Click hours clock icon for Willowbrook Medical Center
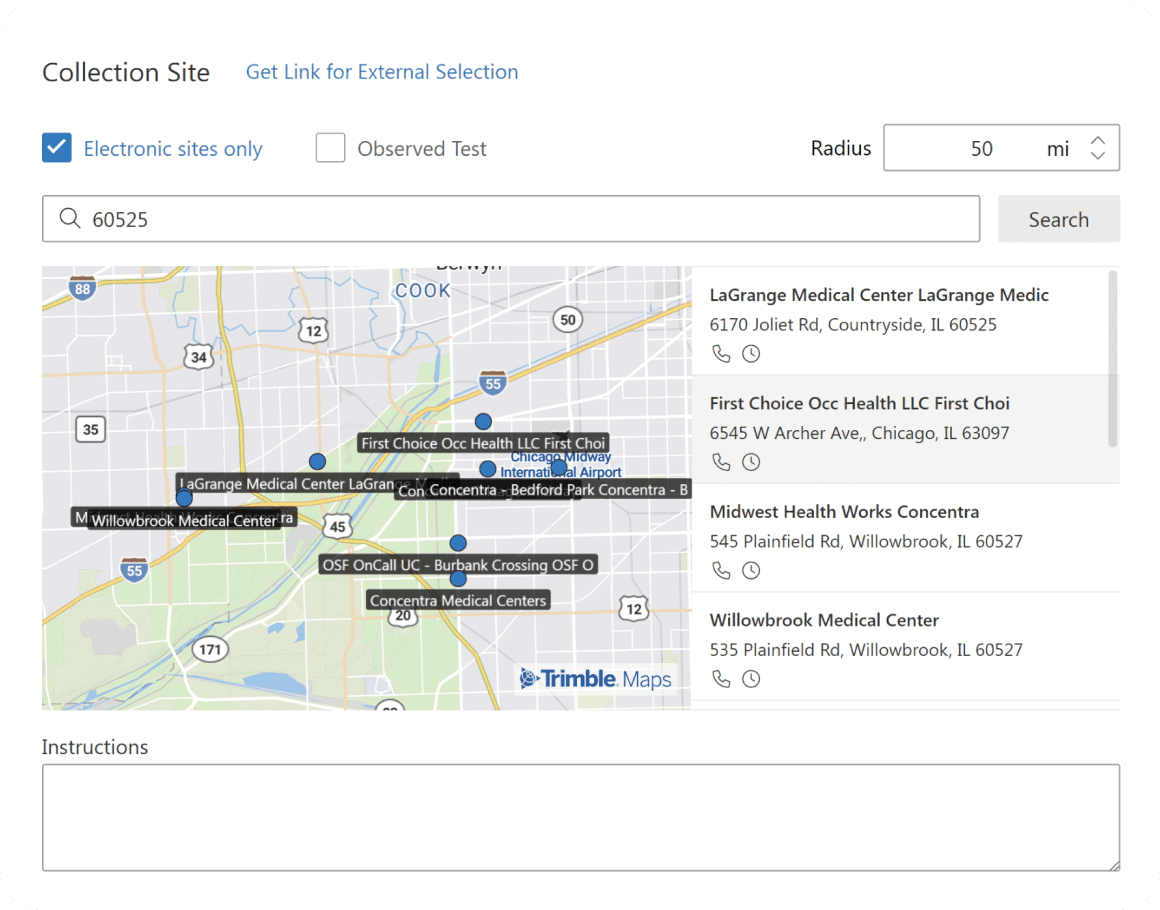1160x910 pixels. (751, 679)
